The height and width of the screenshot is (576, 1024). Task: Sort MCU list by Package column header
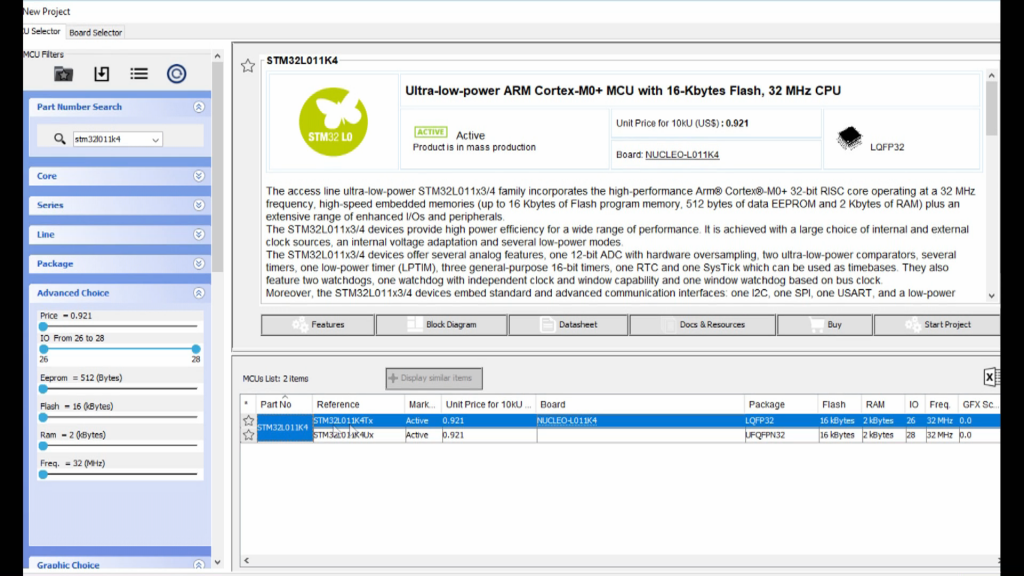[766, 405]
